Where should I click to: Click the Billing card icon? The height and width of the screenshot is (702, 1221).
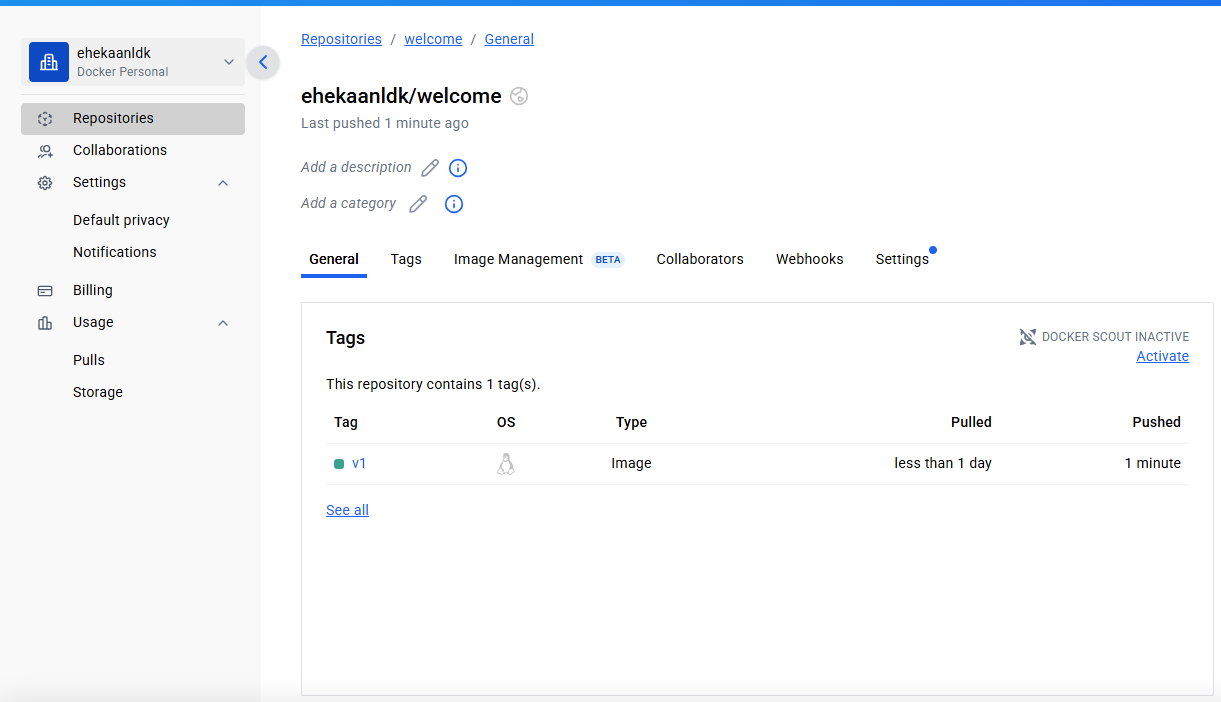[45, 290]
